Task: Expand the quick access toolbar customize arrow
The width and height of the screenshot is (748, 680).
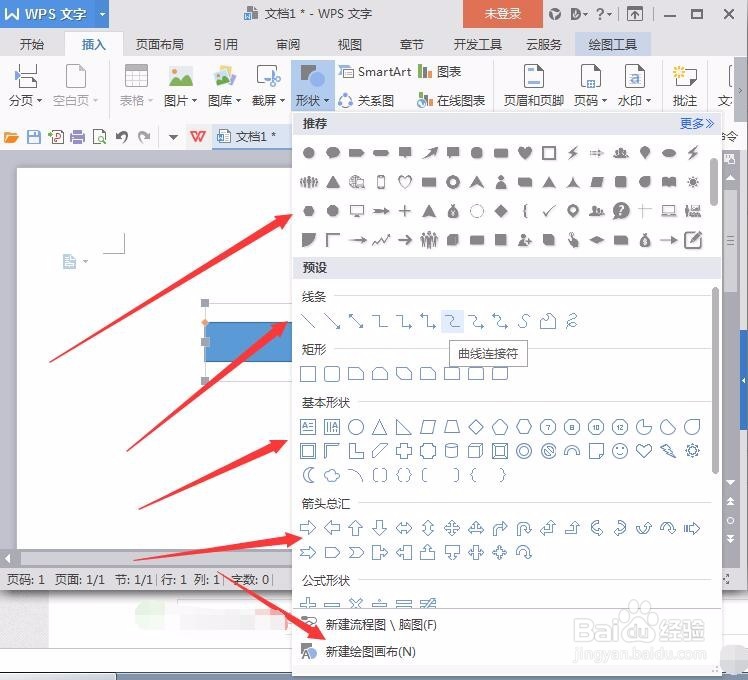Action: tap(173, 137)
